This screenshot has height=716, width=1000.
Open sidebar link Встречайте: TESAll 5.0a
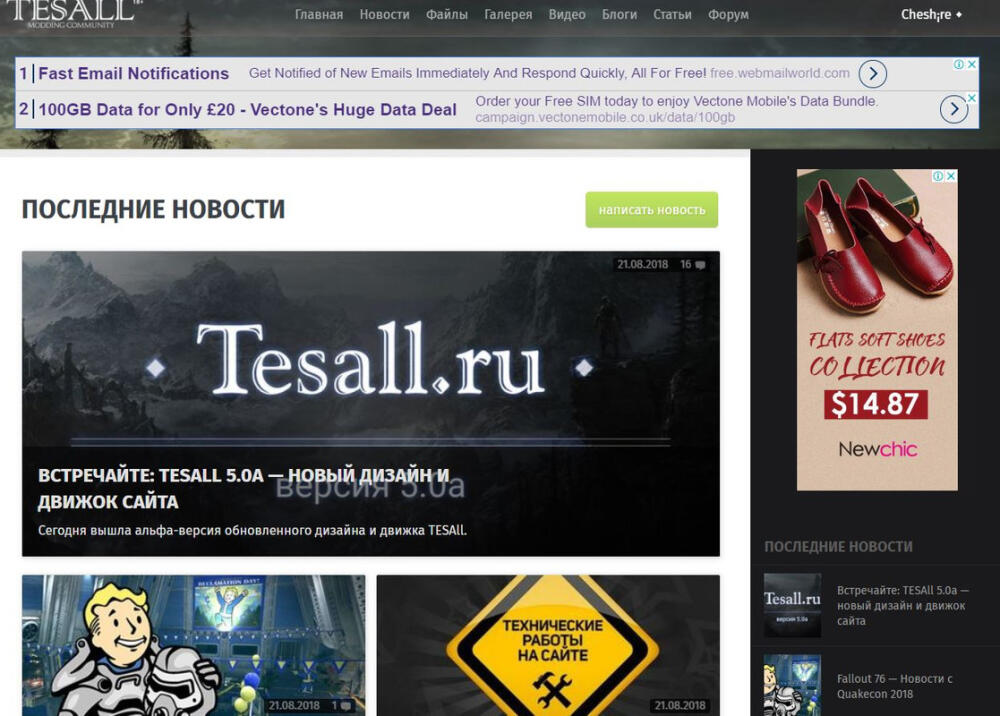coord(902,606)
